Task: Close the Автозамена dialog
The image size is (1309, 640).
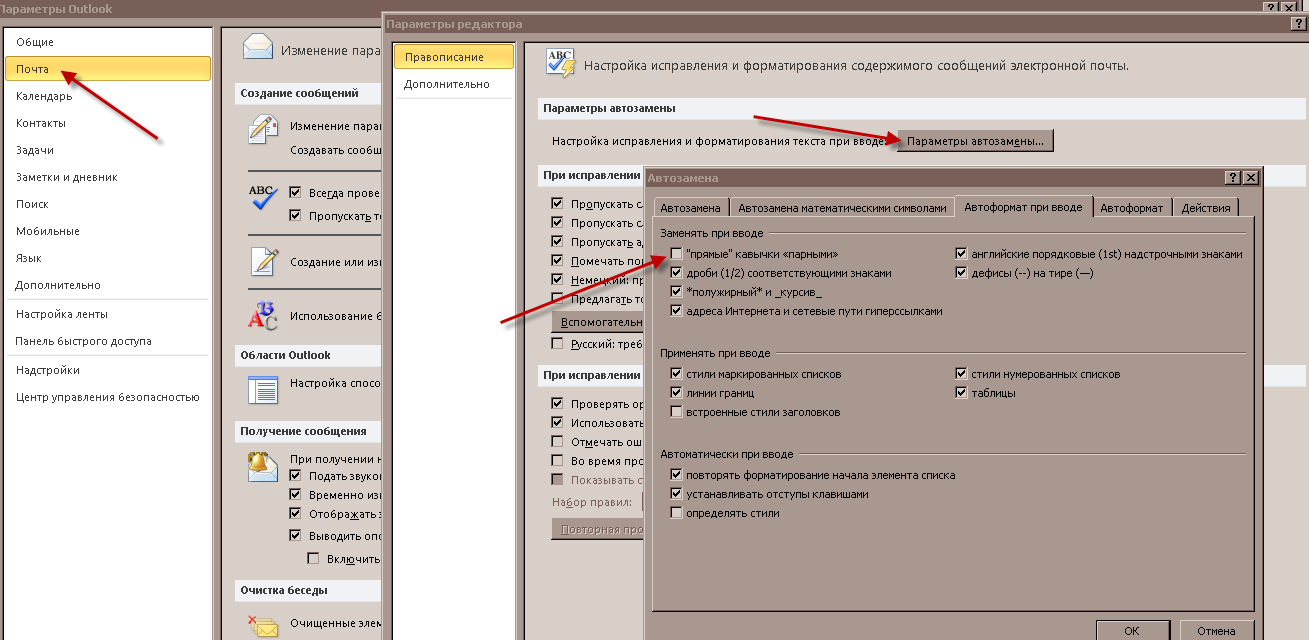Action: pos(1250,177)
